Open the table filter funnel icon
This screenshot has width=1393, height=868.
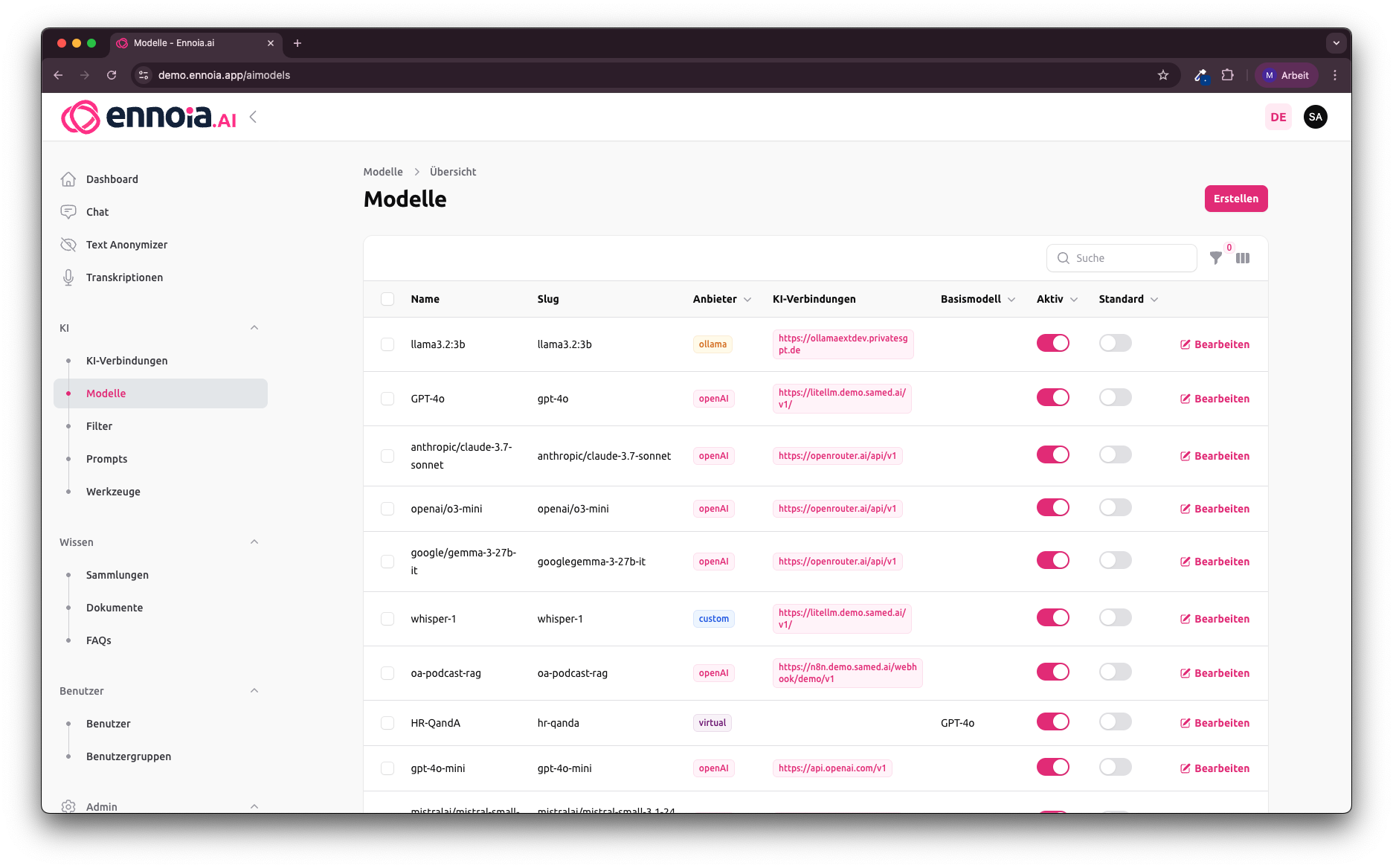(1216, 258)
